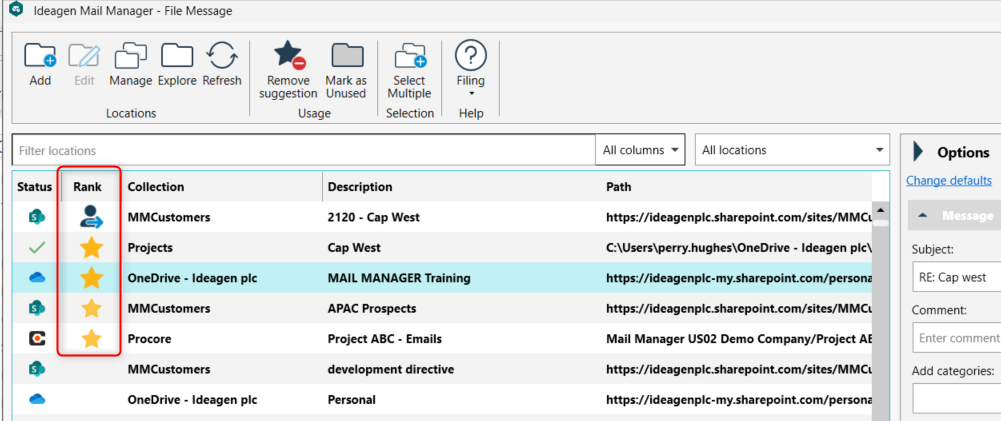Collapse the Message section in Options
The image size is (1001, 421).
click(x=921, y=216)
